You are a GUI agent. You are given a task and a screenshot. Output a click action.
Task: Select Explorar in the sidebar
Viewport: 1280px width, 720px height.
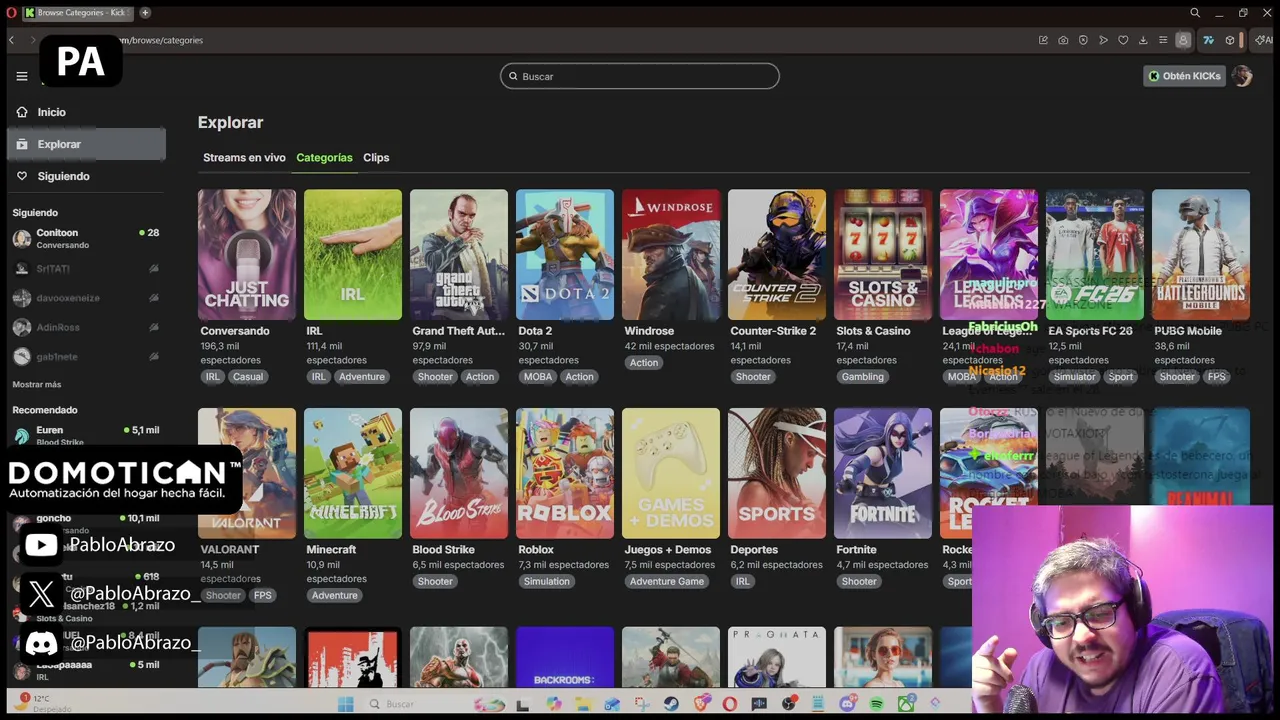[86, 144]
